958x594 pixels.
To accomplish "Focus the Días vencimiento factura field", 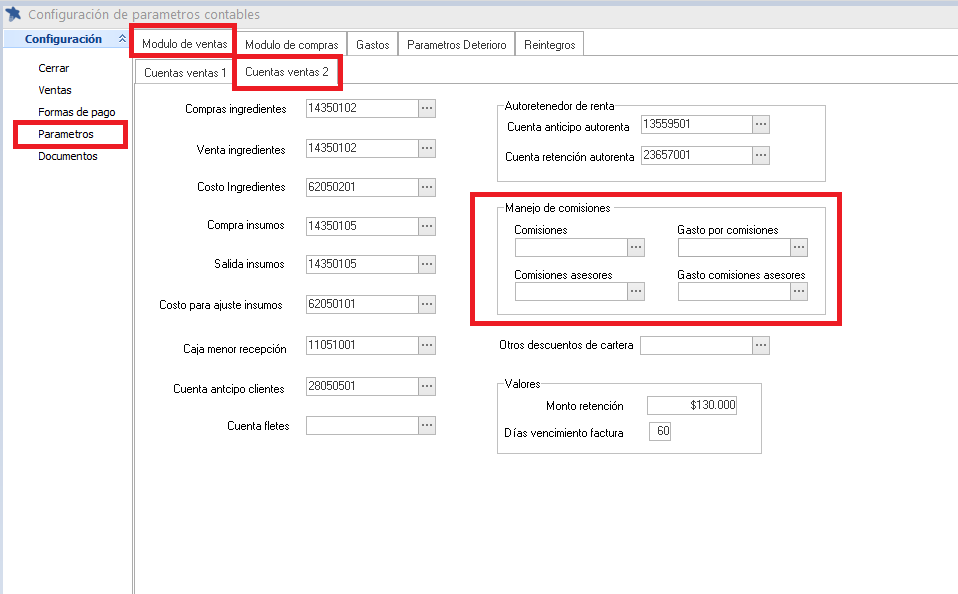I will [660, 432].
